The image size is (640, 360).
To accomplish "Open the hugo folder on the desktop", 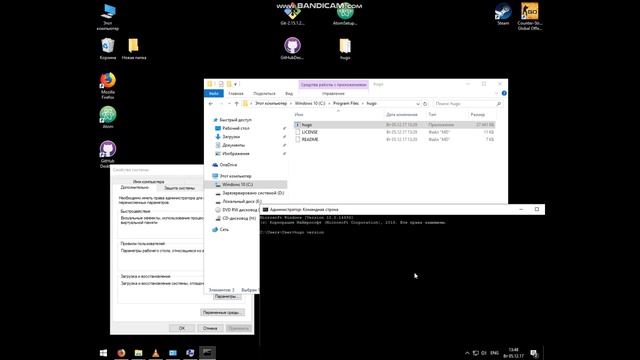I will [345, 49].
